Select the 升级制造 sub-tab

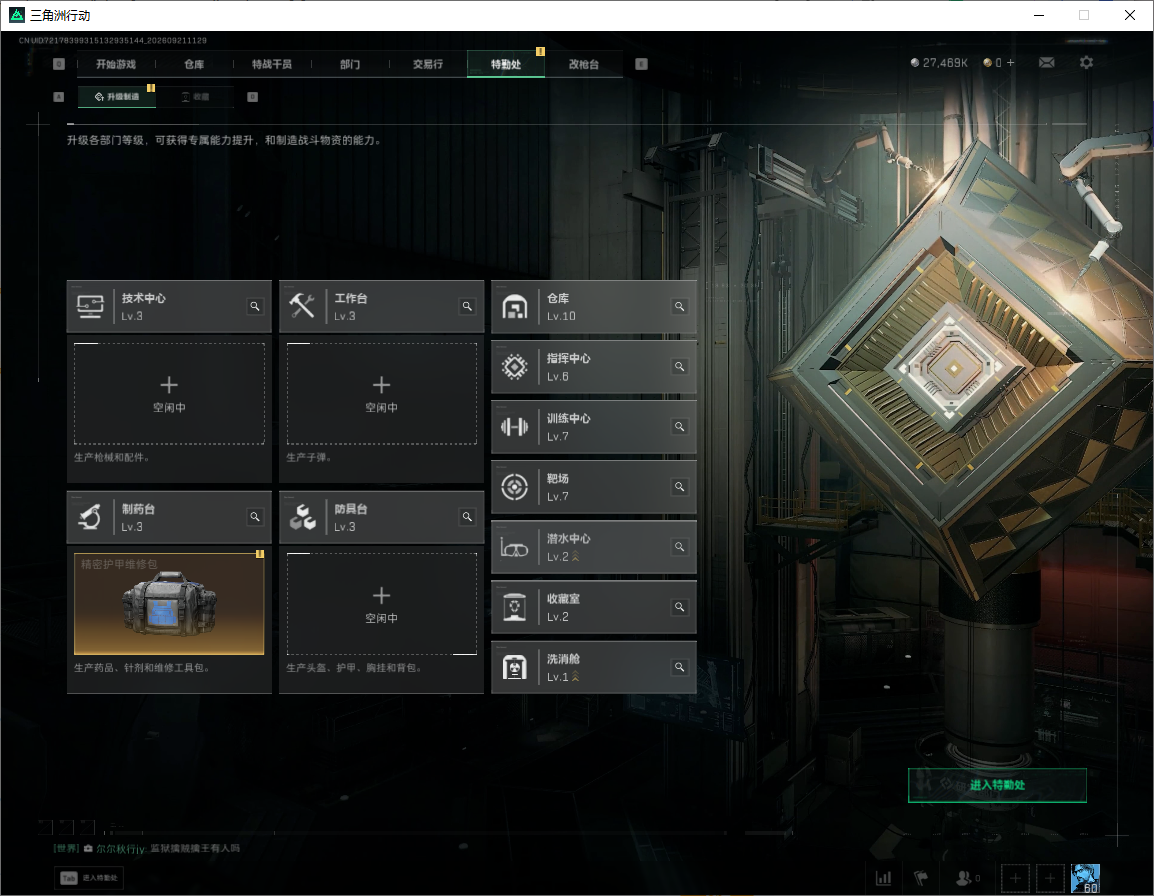point(116,96)
